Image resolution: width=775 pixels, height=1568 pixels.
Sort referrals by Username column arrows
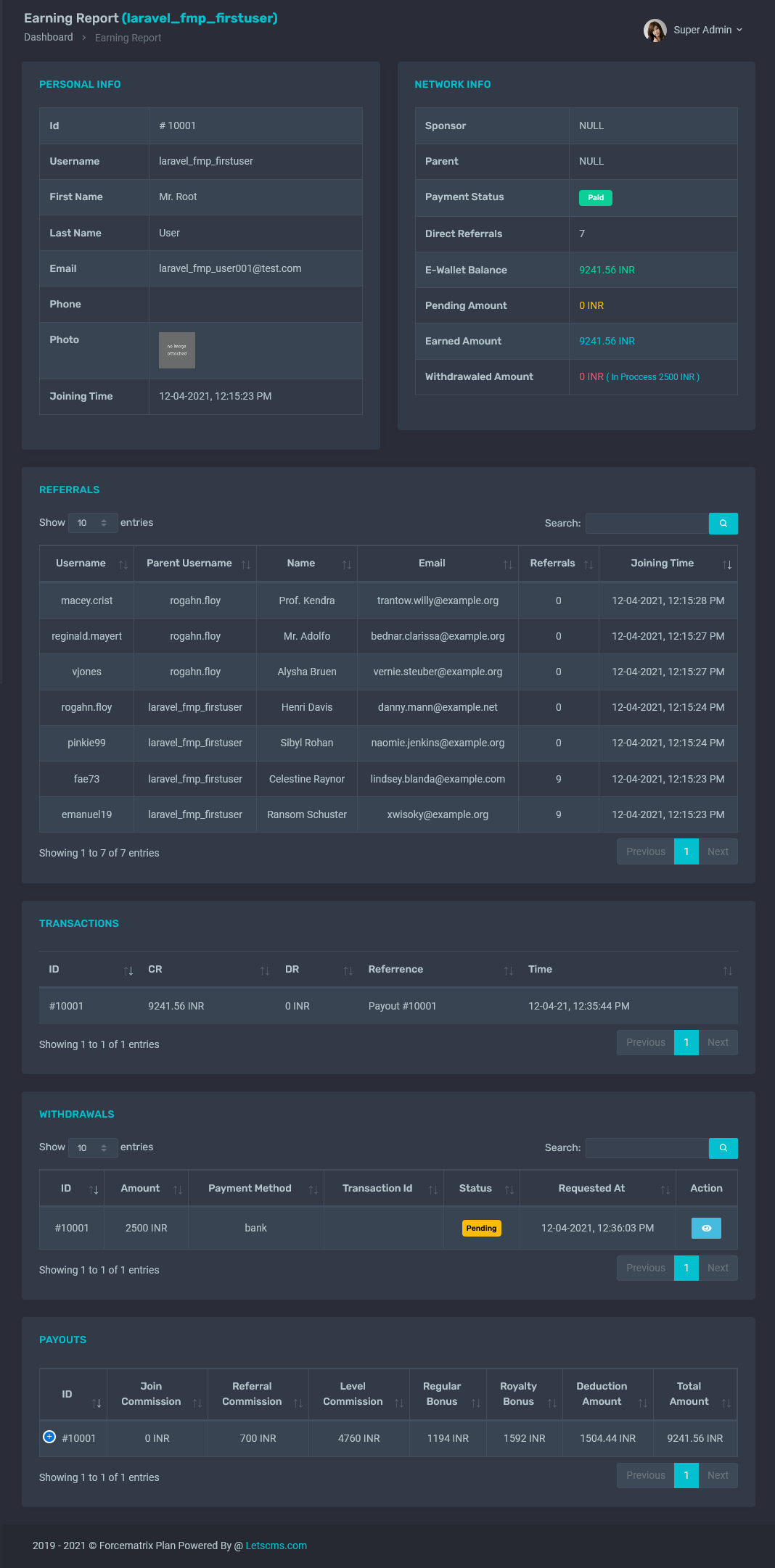[123, 564]
